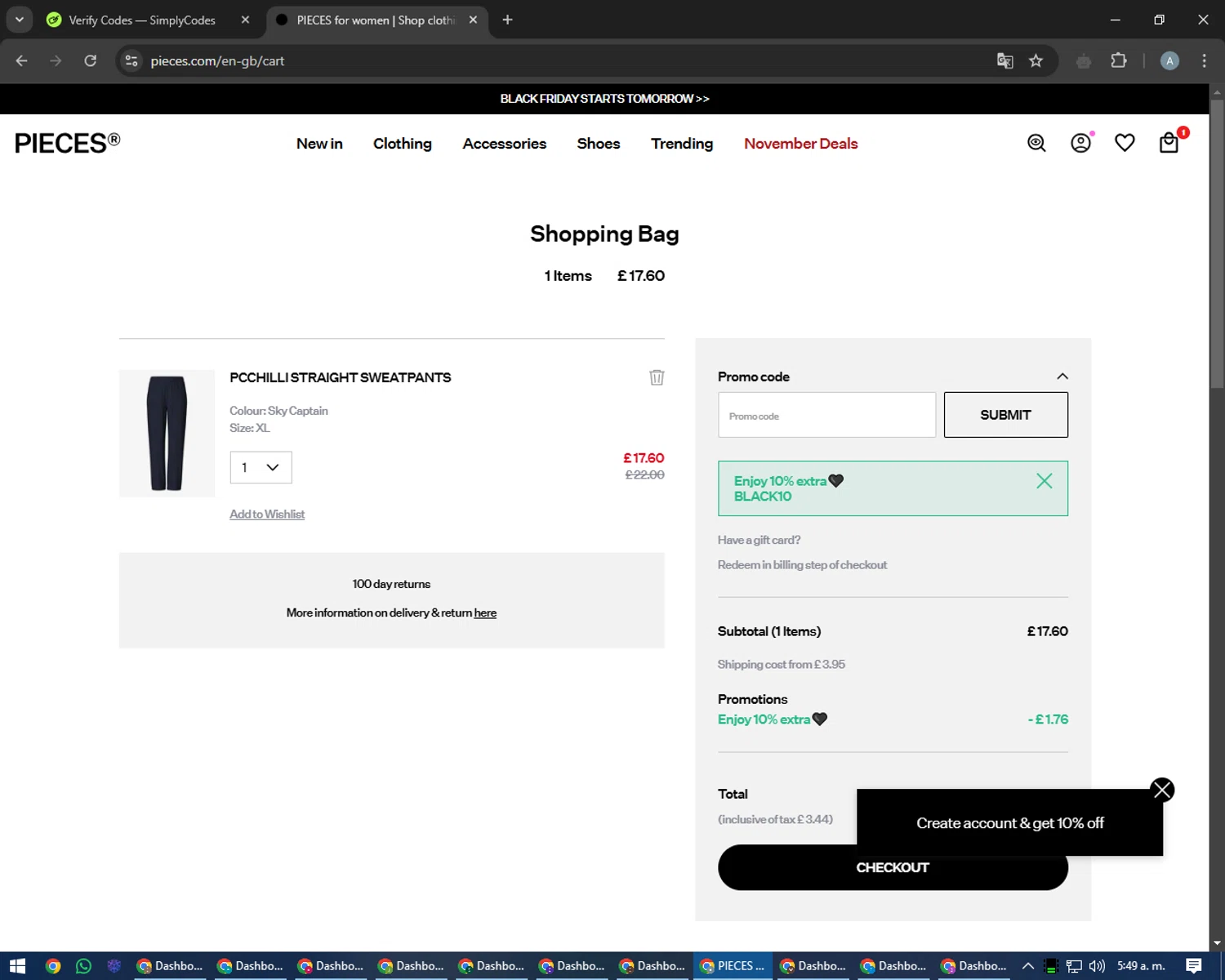
Task: Click Create account & get 10% off
Action: tap(1009, 823)
